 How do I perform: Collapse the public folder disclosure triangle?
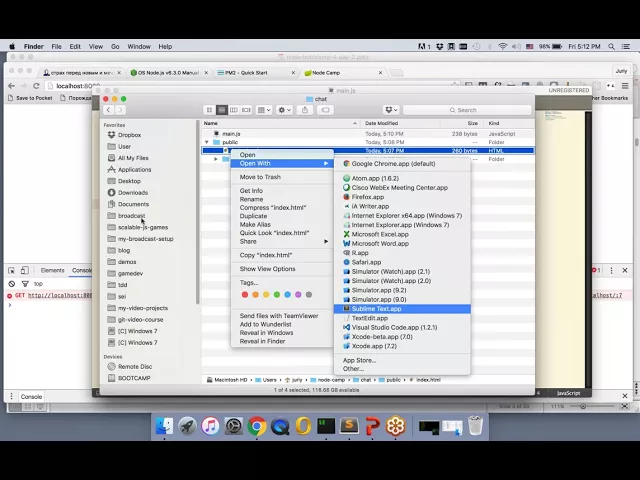207,142
